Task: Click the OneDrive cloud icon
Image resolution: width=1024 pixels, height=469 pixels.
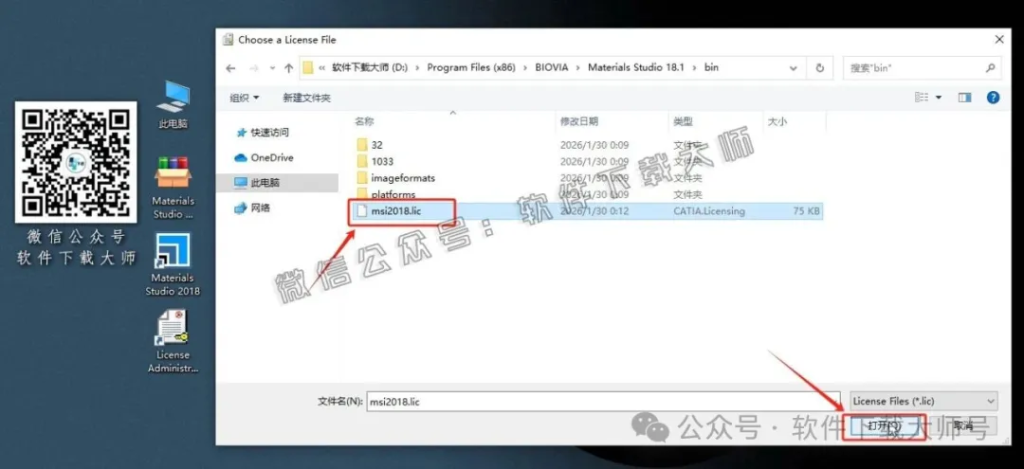Action: [240, 157]
